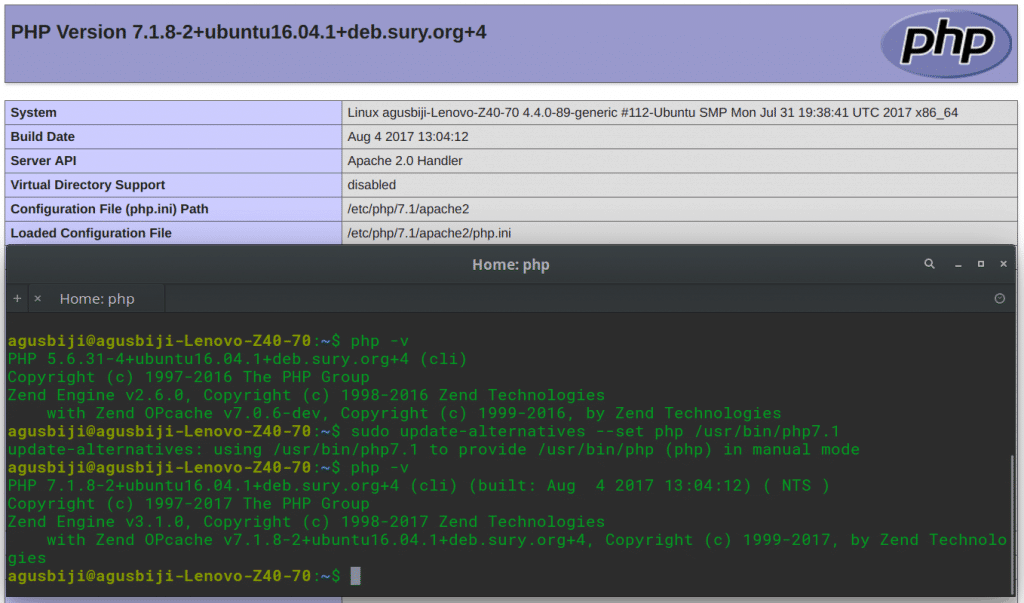Click the System row label in the table

coord(31,112)
